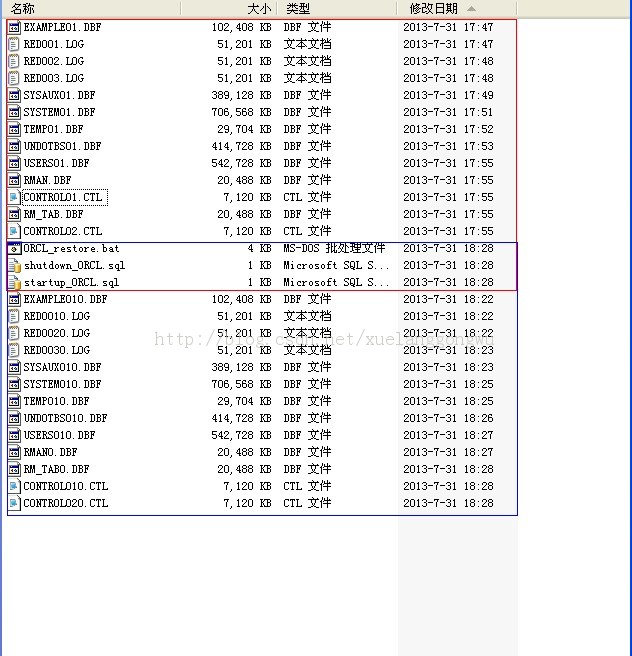
Task: Click the SYSTEM010.DBF file icon
Action: click(14, 384)
